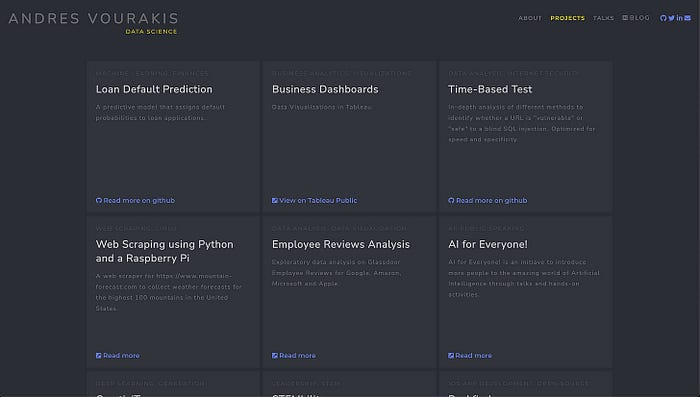
Task: Click the AI for Everyone! title
Action: click(x=488, y=244)
